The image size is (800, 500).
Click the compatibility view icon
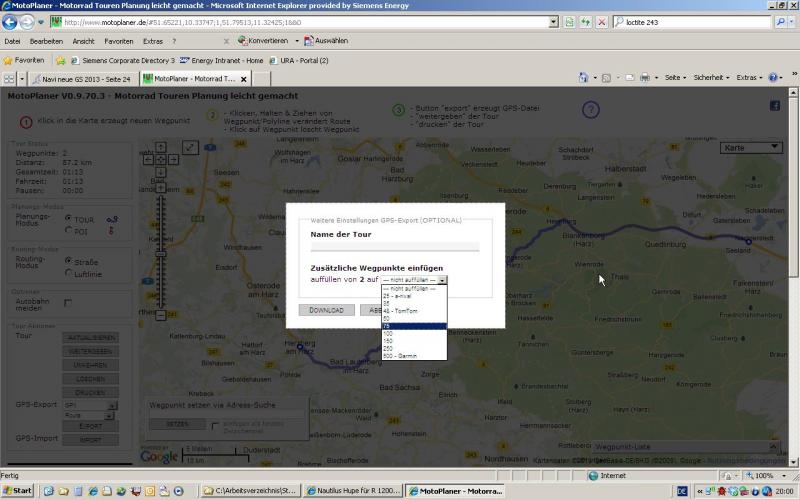click(569, 22)
